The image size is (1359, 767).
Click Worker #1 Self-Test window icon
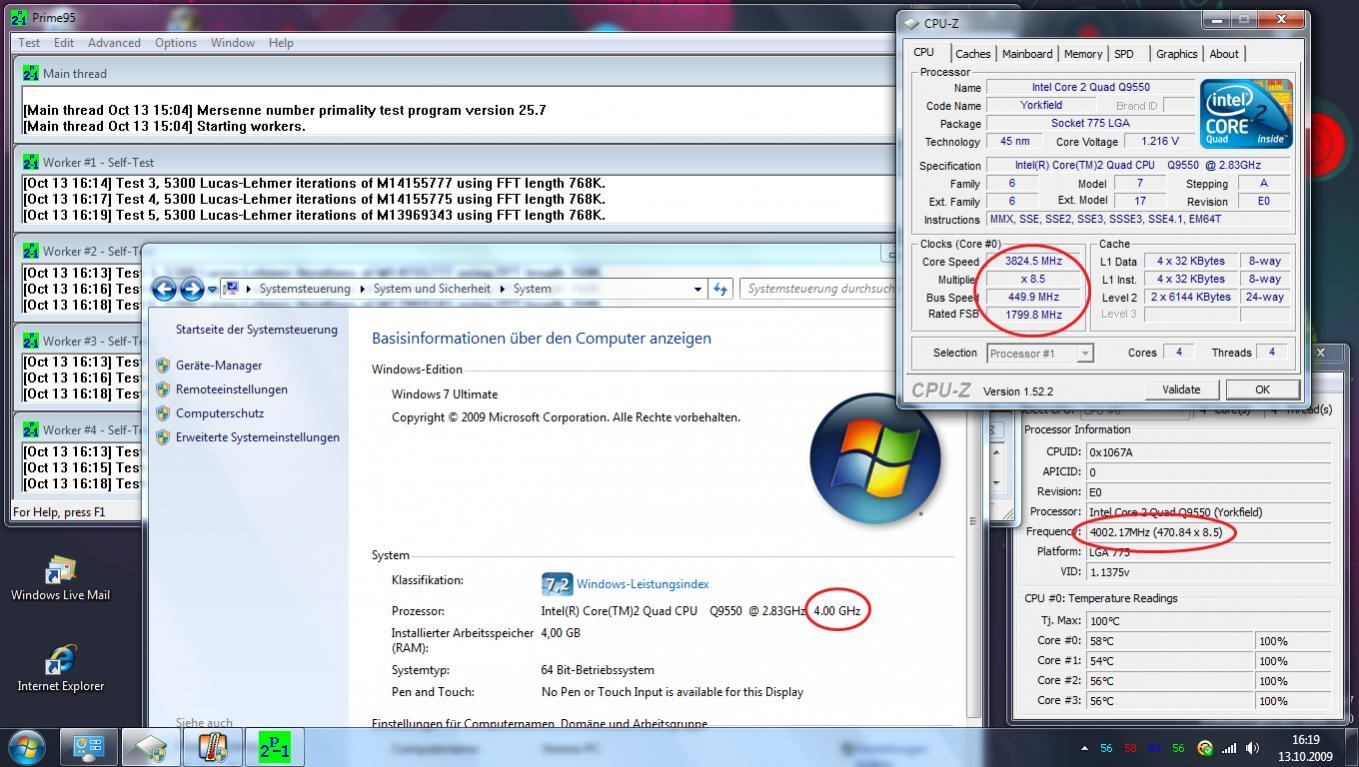click(x=31, y=162)
